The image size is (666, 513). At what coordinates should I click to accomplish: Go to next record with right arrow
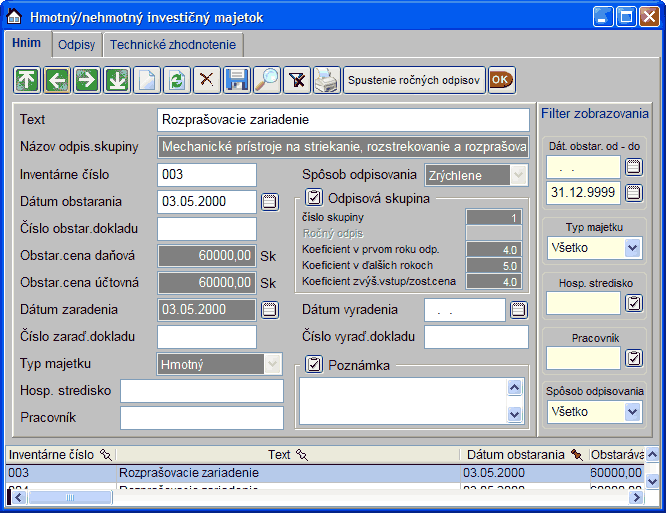click(x=87, y=80)
